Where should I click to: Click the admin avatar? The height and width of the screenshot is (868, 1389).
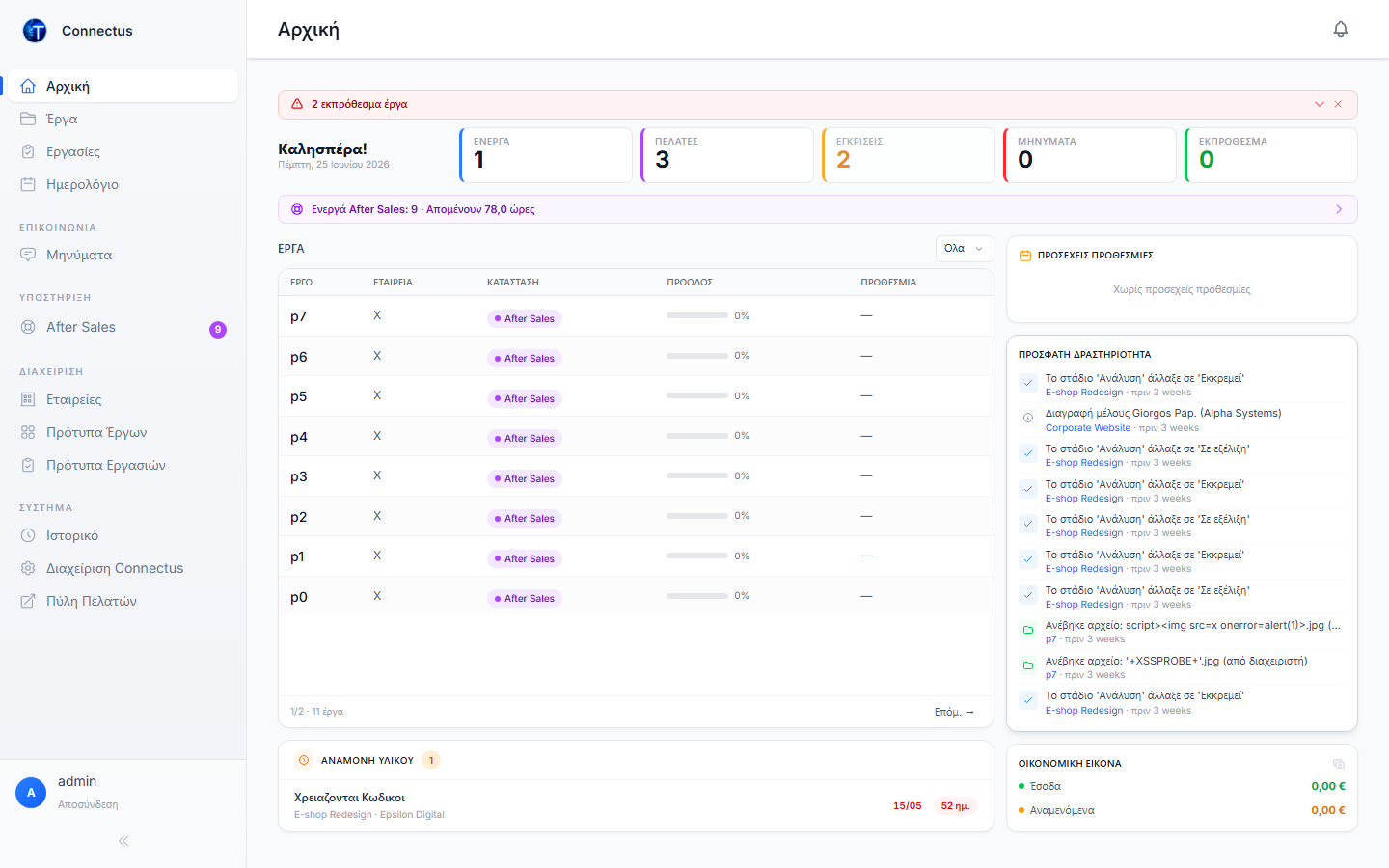(x=31, y=793)
